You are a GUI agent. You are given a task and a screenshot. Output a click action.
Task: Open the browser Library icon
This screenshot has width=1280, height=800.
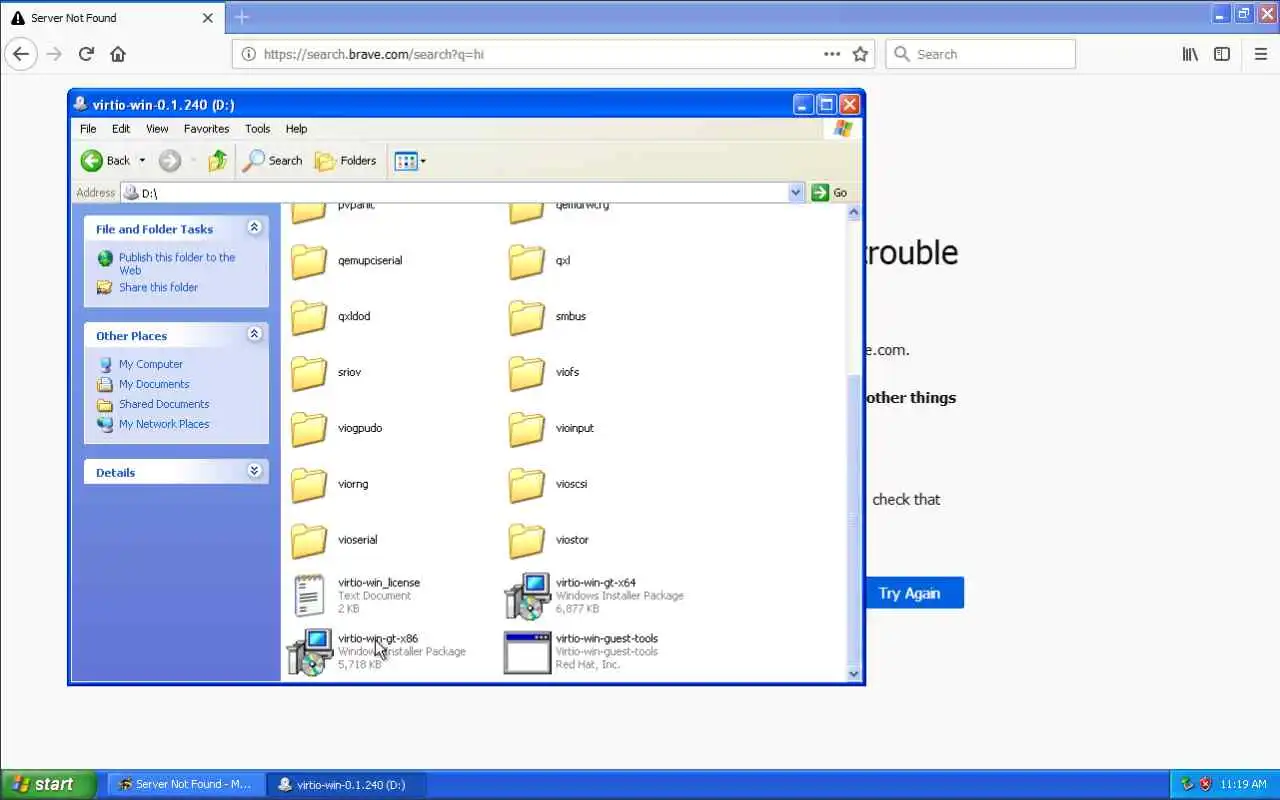pos(1190,54)
